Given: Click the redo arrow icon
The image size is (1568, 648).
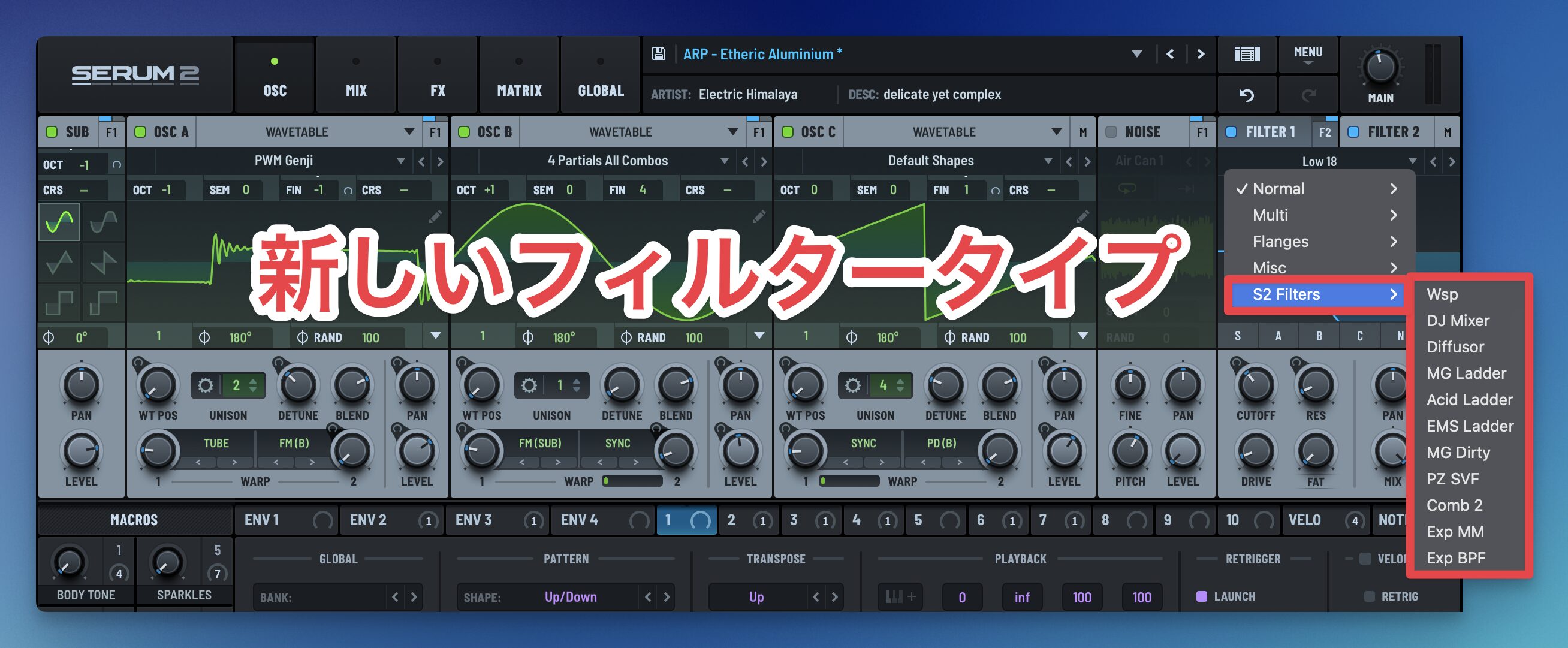Looking at the screenshot, I should (x=1308, y=95).
